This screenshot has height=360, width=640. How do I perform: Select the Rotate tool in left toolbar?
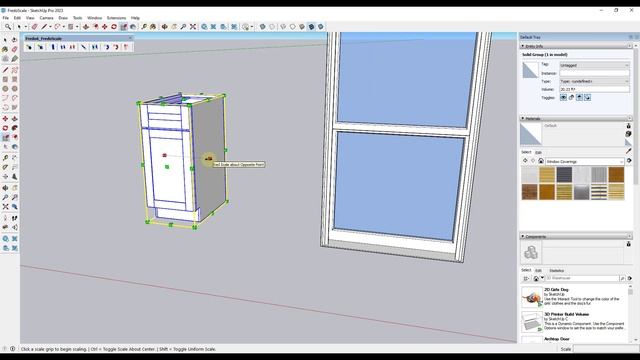5,128
